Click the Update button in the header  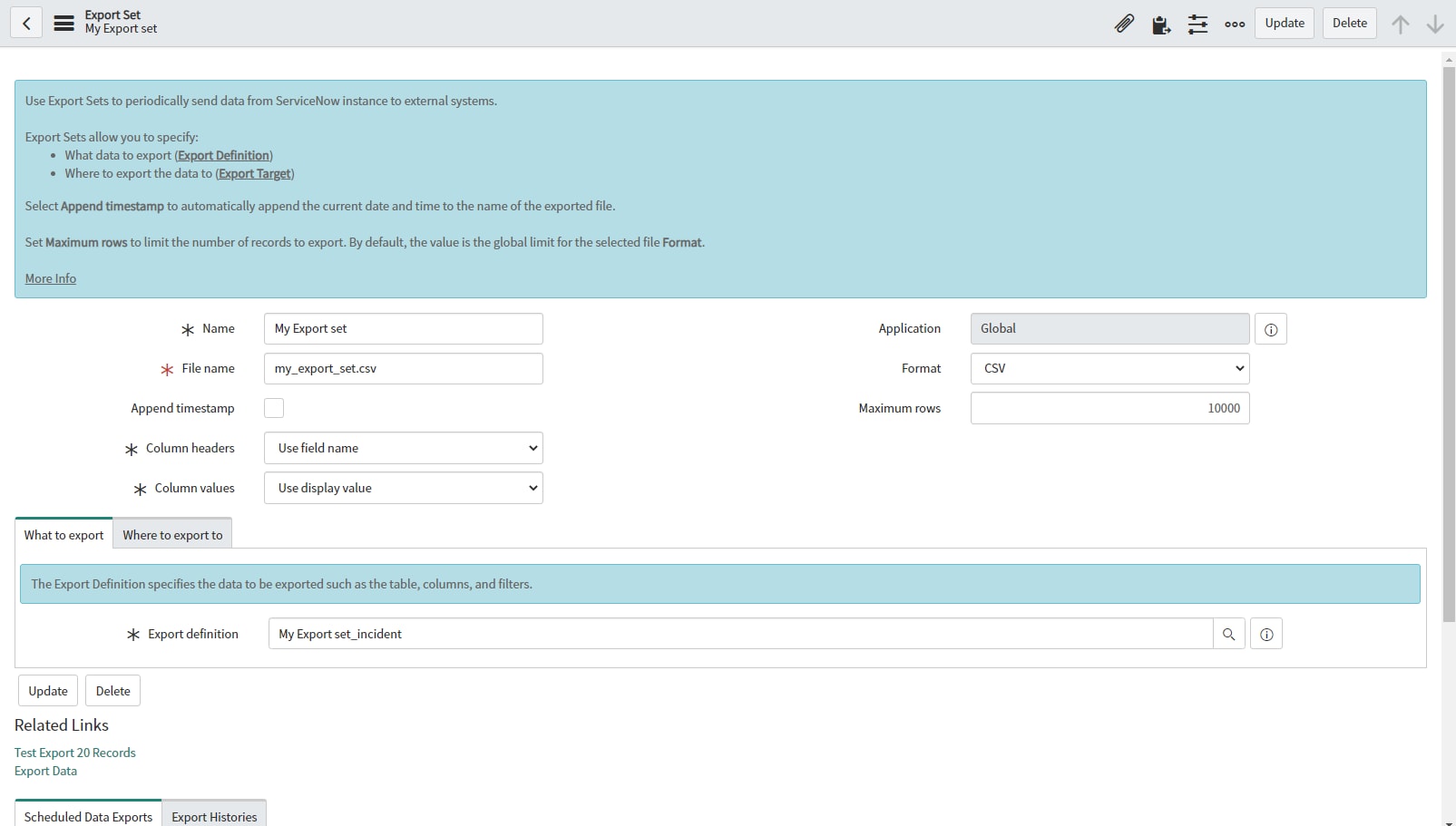click(1285, 24)
